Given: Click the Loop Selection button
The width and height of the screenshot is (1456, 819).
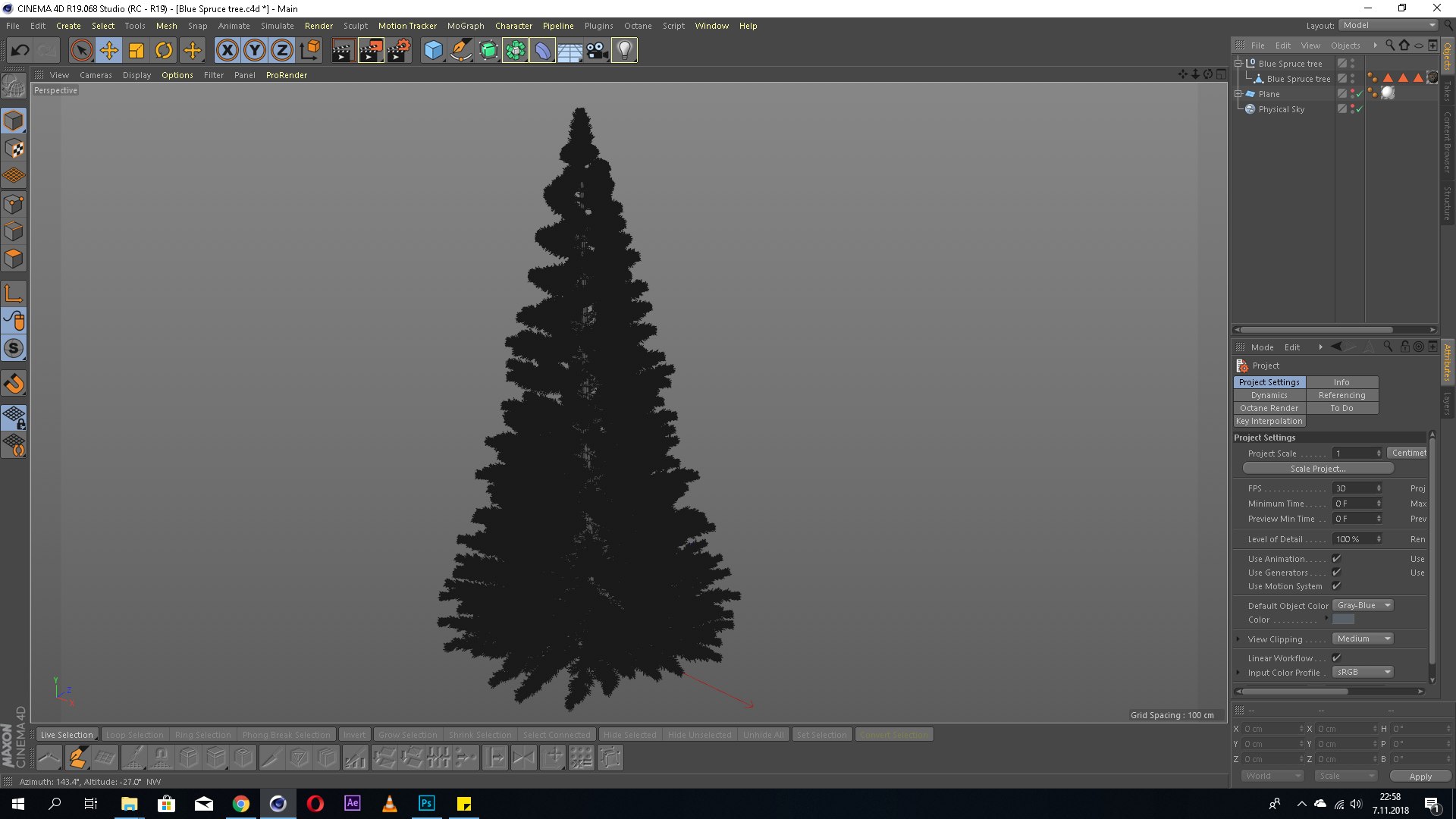Looking at the screenshot, I should [135, 735].
